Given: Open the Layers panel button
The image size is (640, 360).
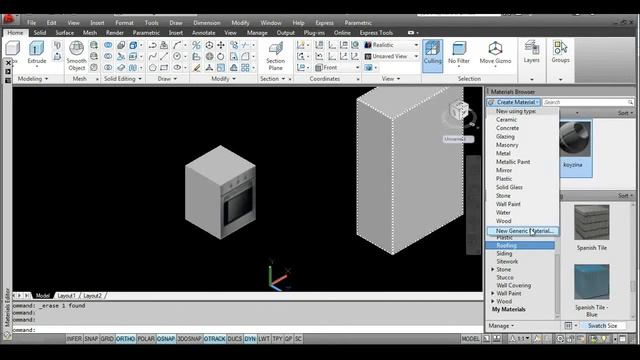Looking at the screenshot, I should click(531, 52).
